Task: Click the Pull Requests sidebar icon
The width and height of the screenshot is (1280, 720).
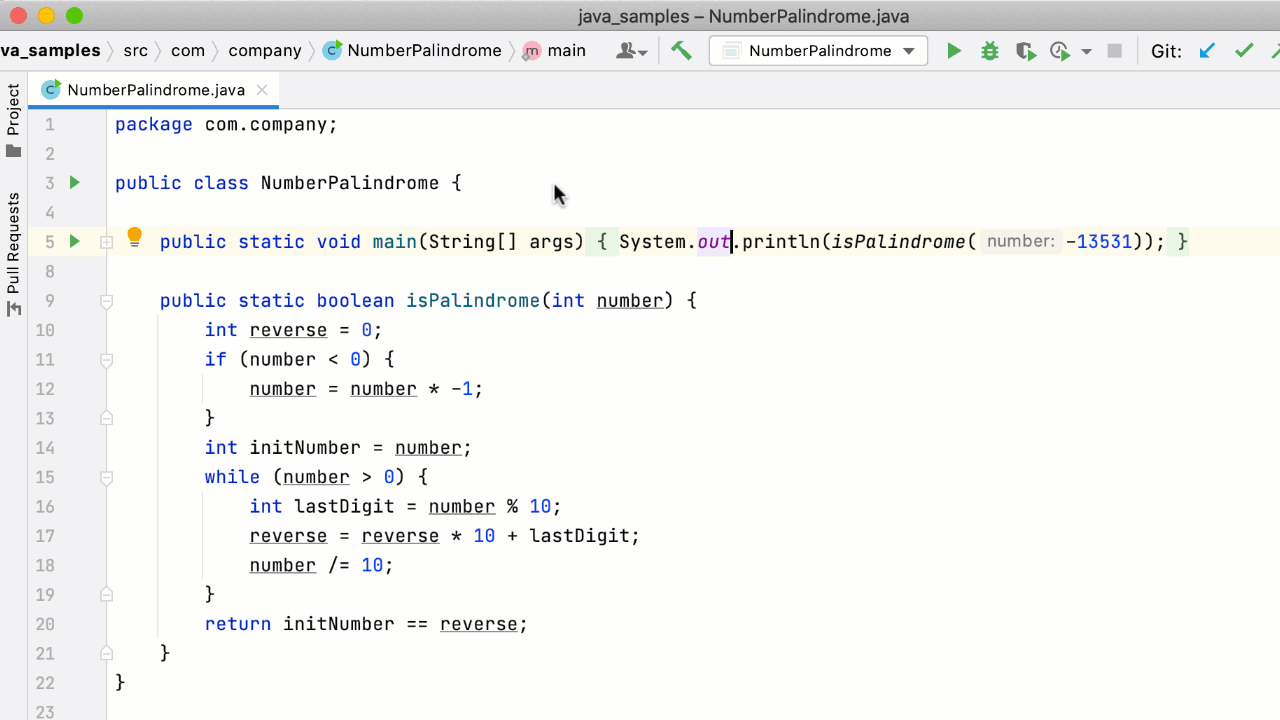Action: (x=13, y=309)
